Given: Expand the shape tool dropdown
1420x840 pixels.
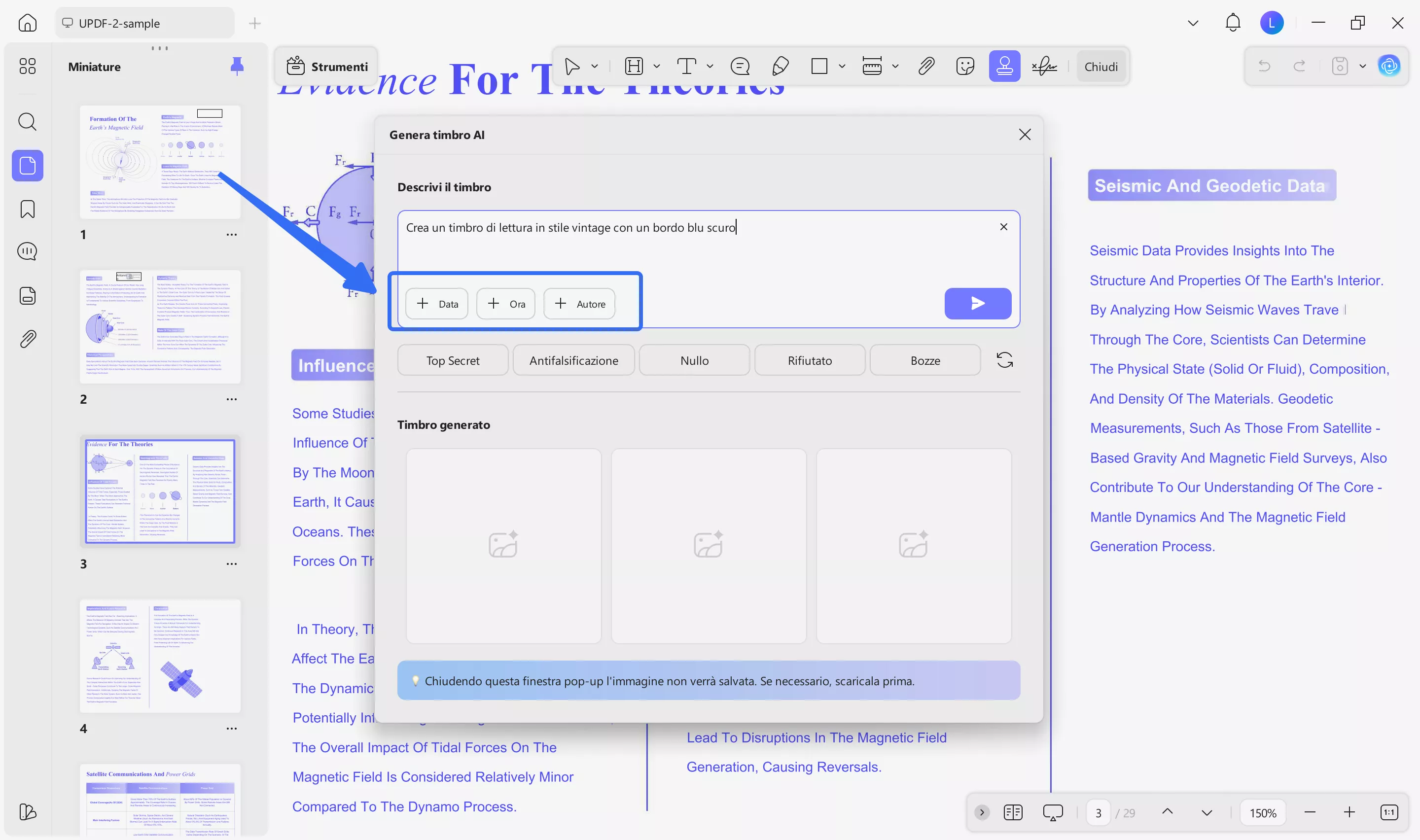Looking at the screenshot, I should [842, 66].
